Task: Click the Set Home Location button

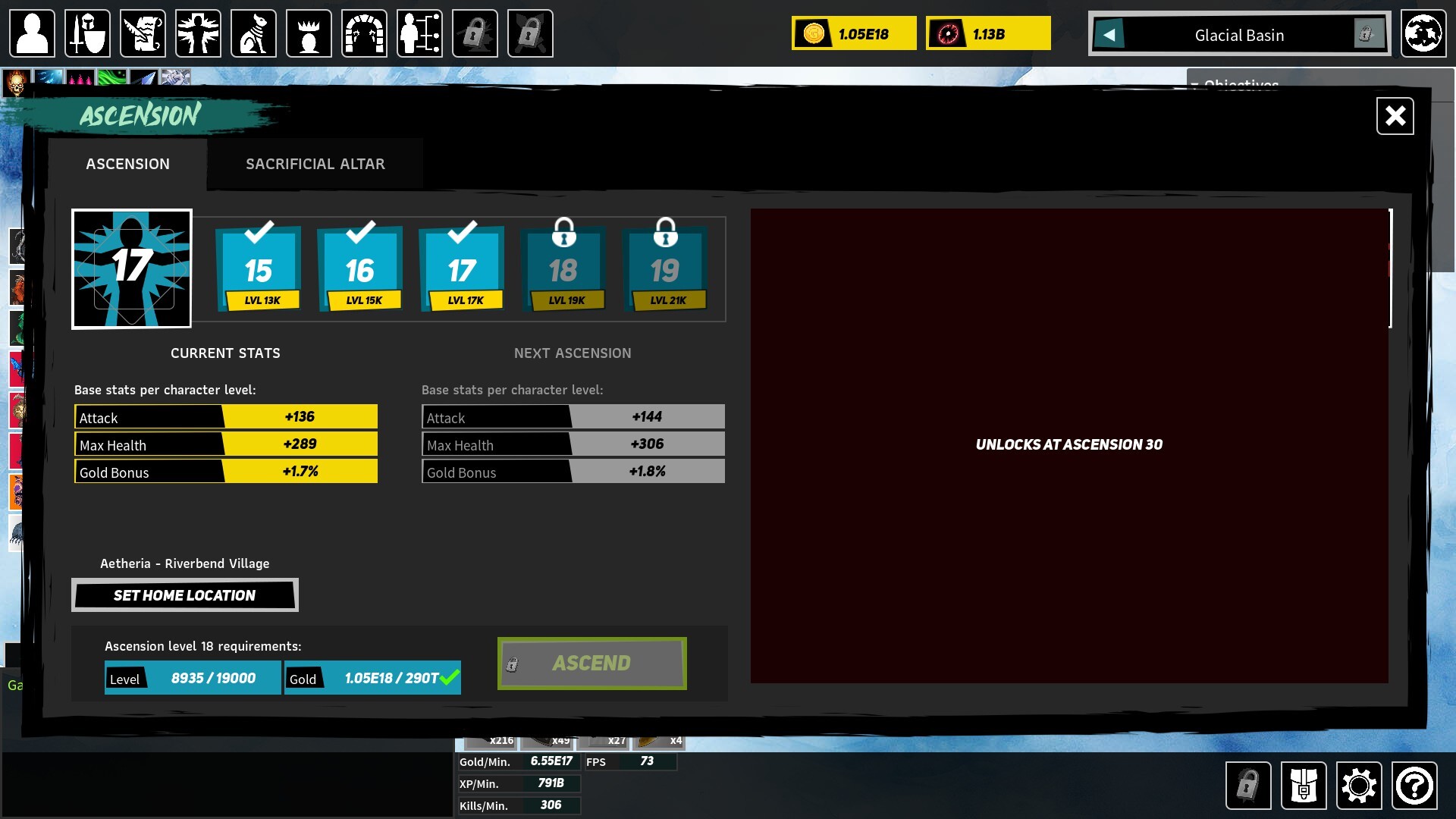Action: pyautogui.click(x=184, y=595)
